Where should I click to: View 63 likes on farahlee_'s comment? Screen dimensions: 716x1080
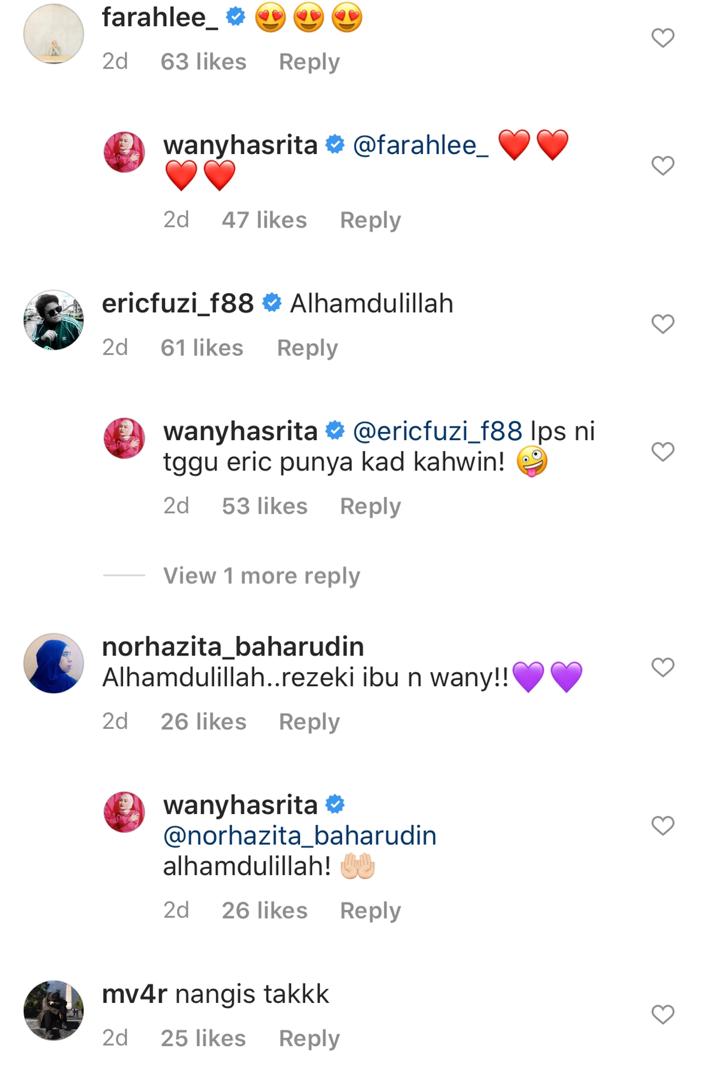(x=203, y=62)
